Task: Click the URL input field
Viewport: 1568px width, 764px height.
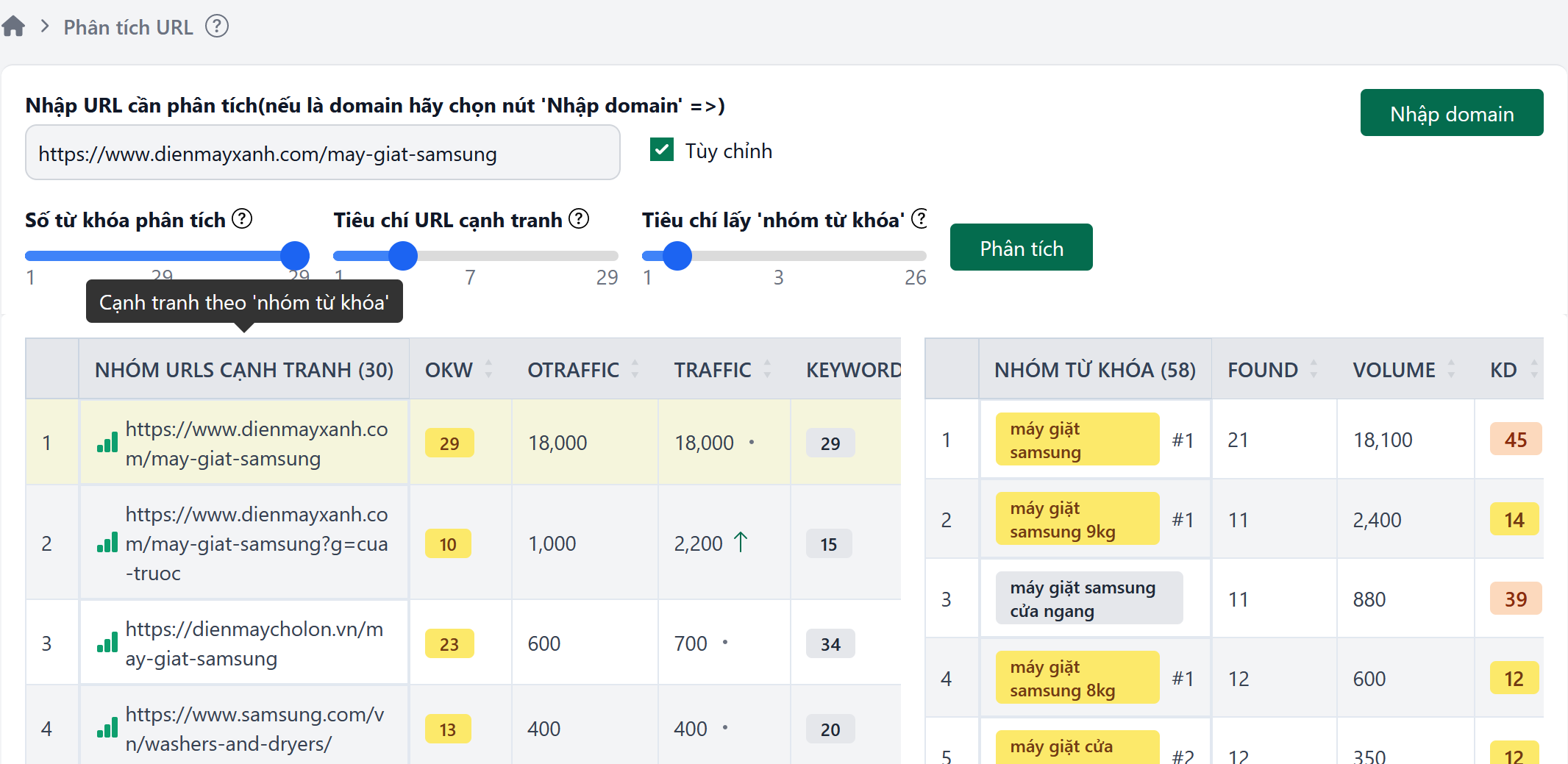Action: 322,153
